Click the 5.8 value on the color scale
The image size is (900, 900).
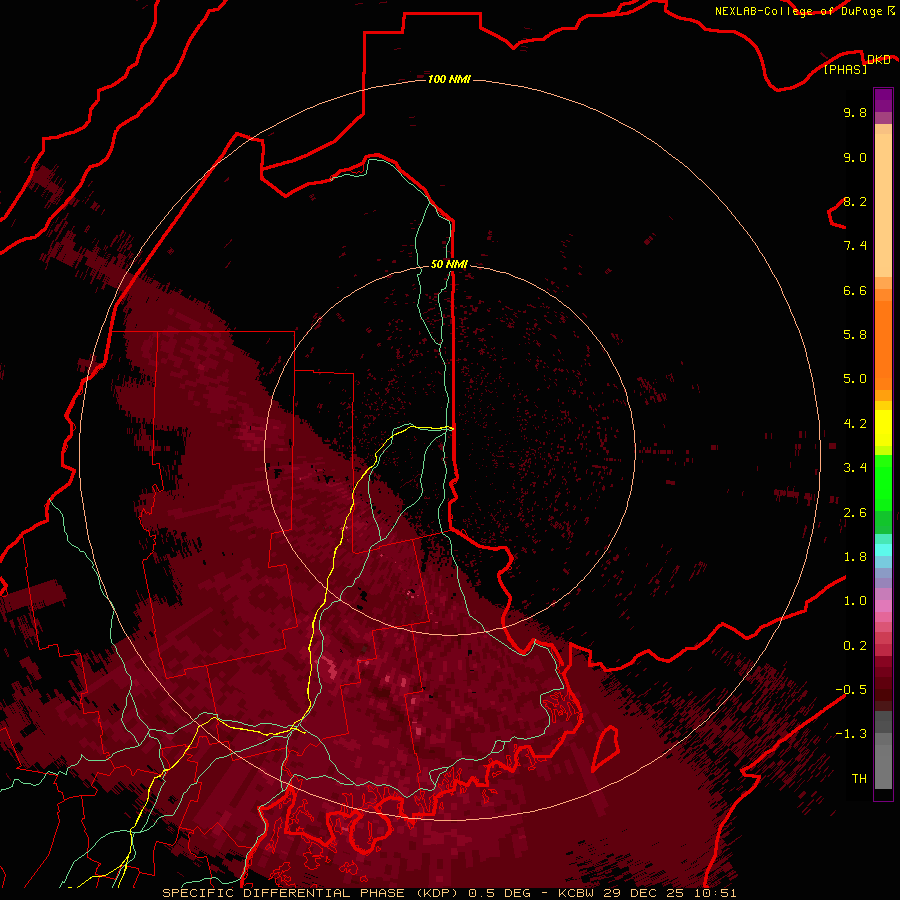(x=855, y=335)
